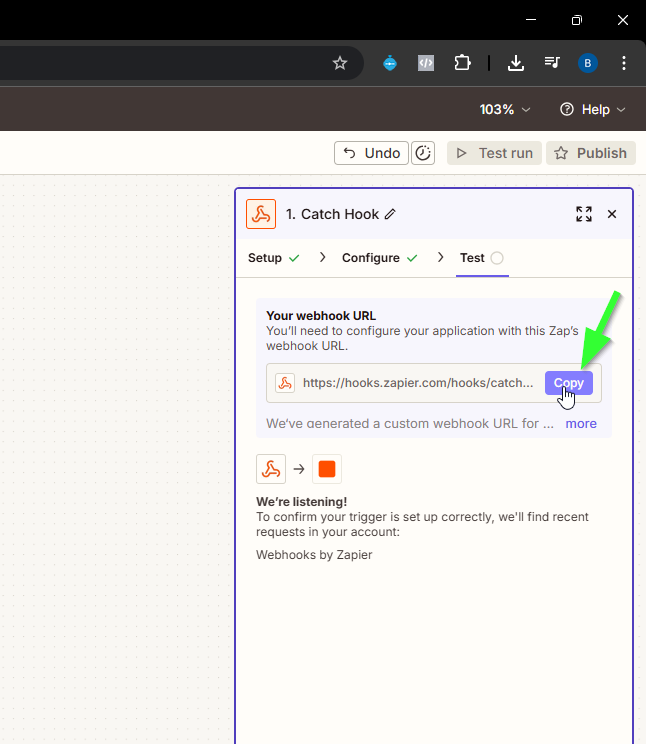Screen dimensions: 646x744
Task: Open the Extensions puzzle-piece menu
Action: pos(462,63)
